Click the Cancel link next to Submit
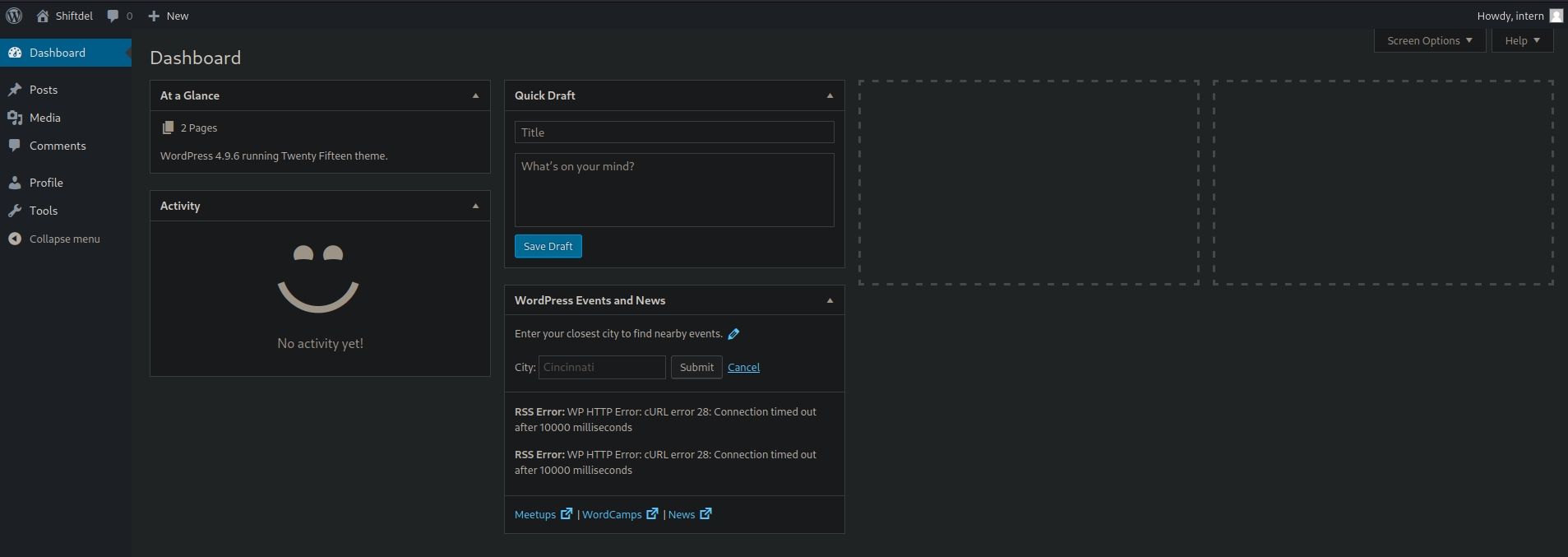This screenshot has height=557, width=1568. tap(743, 368)
